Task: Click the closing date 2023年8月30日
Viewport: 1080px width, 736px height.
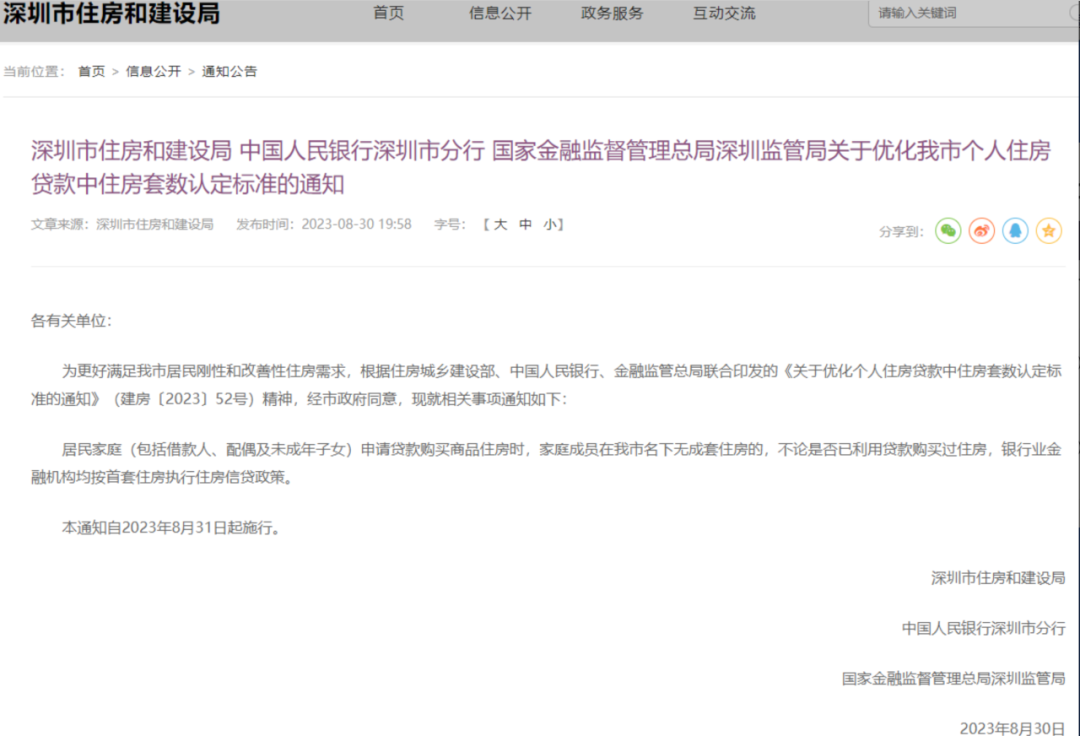Action: [x=1012, y=728]
